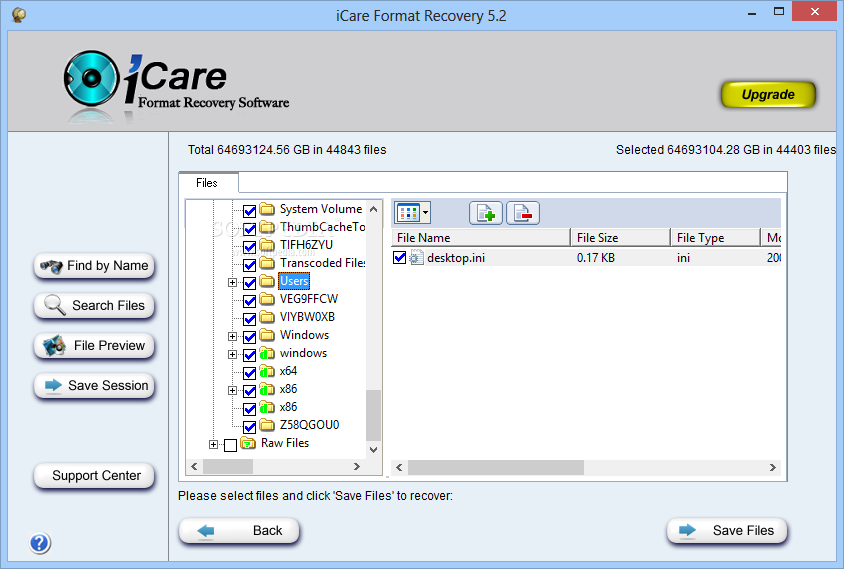844x569 pixels.
Task: Click the iCare disc logo
Action: (91, 78)
